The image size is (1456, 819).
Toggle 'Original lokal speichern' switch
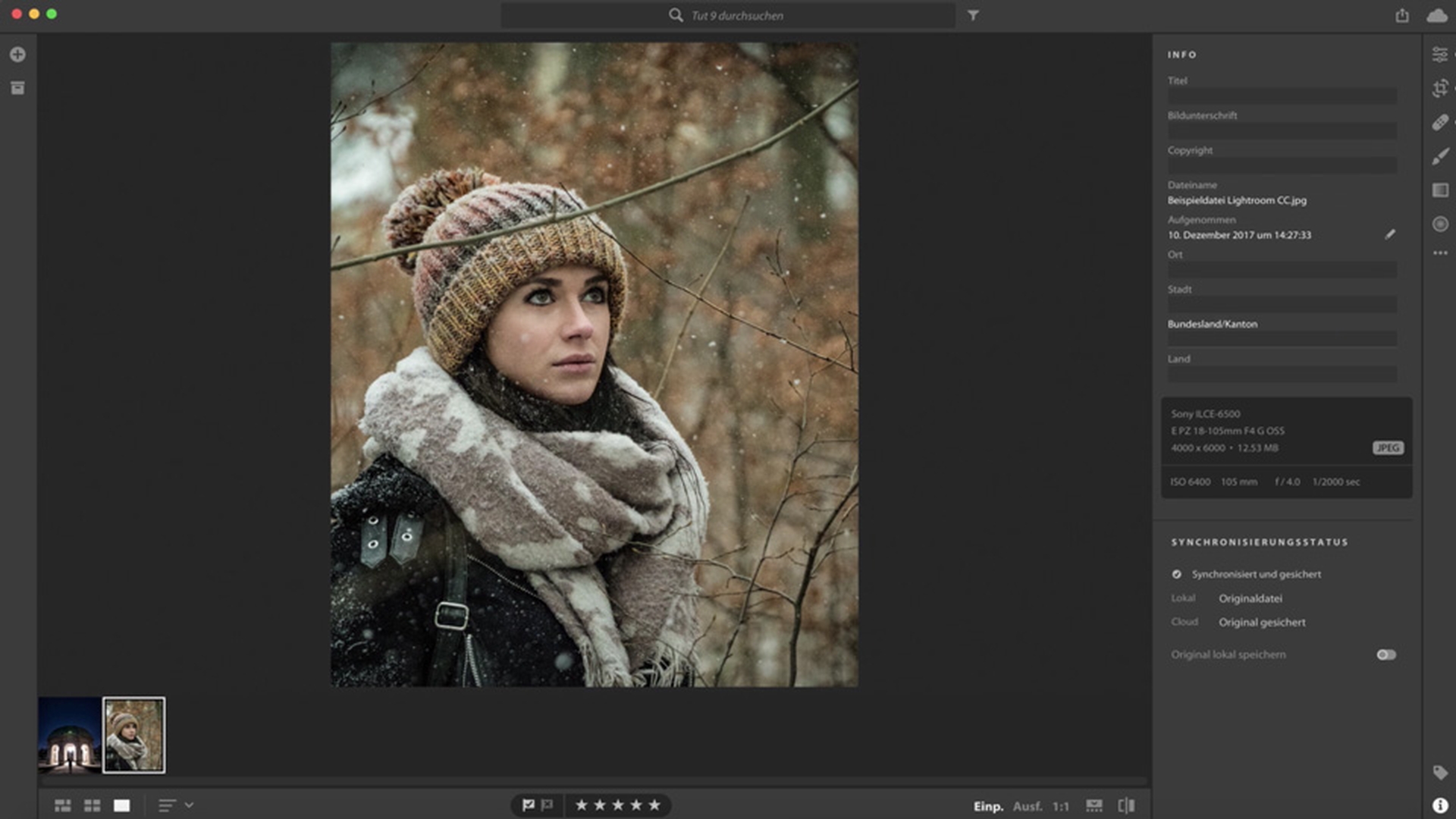pos(1385,654)
